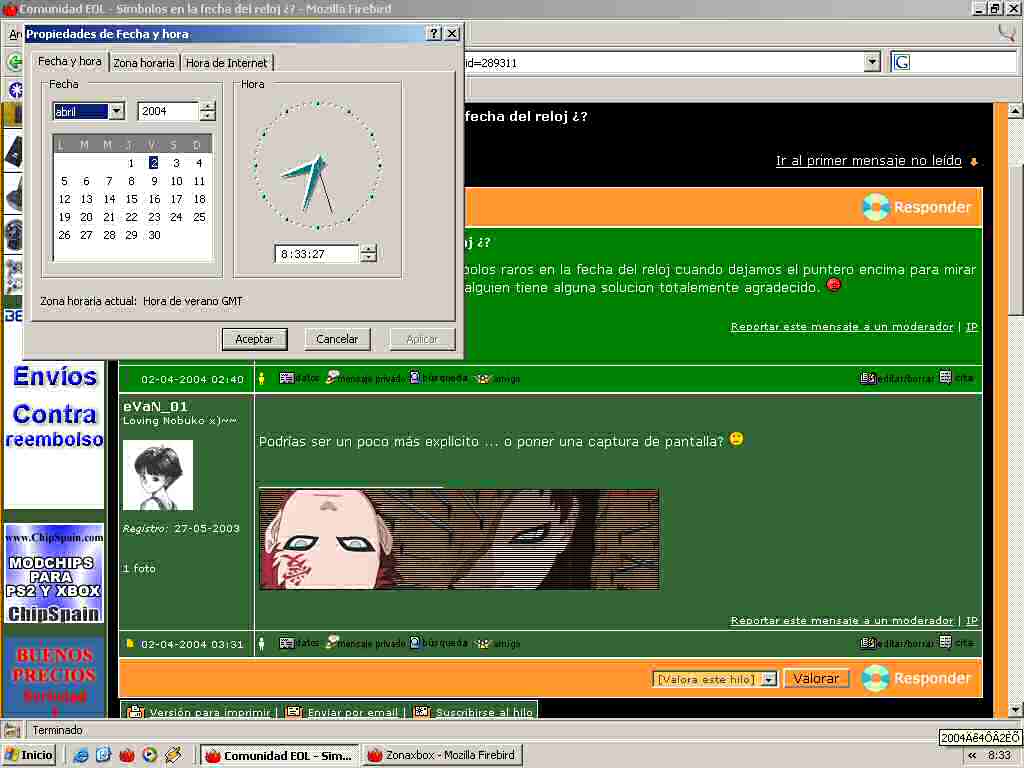1024x768 pixels.
Task: Open the last quick launch icon before the window buttons
Action: tap(173, 755)
